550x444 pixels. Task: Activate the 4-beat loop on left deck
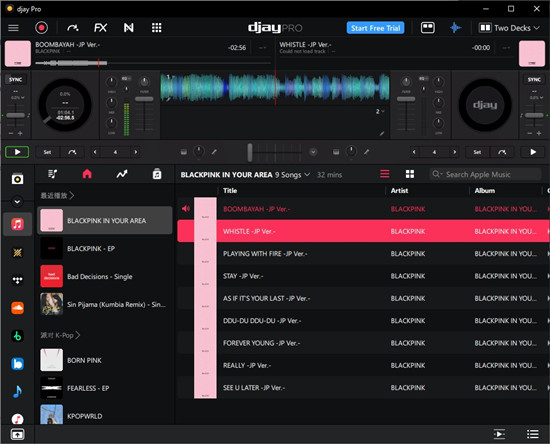coord(115,152)
